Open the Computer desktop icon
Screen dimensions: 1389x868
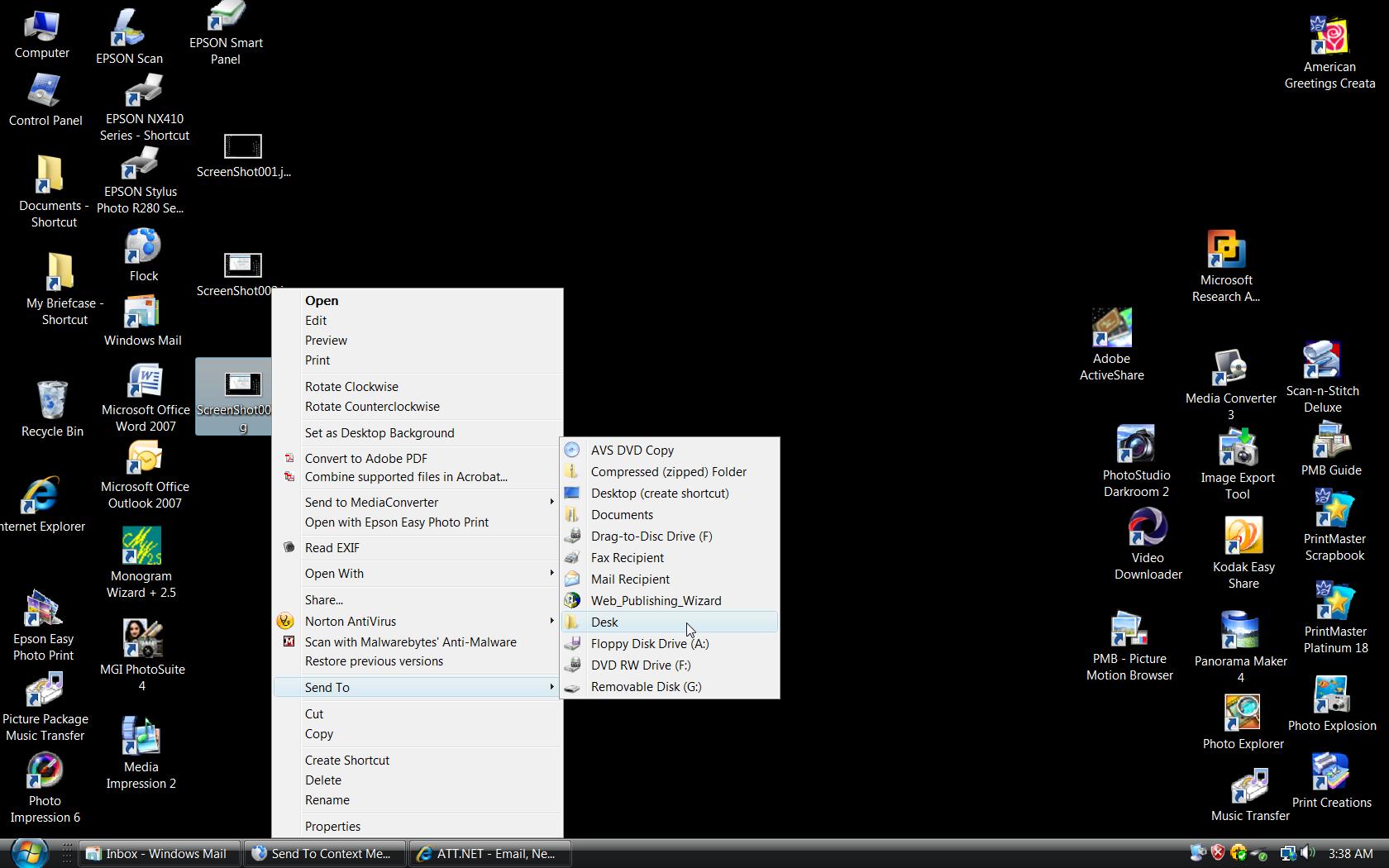(x=41, y=35)
